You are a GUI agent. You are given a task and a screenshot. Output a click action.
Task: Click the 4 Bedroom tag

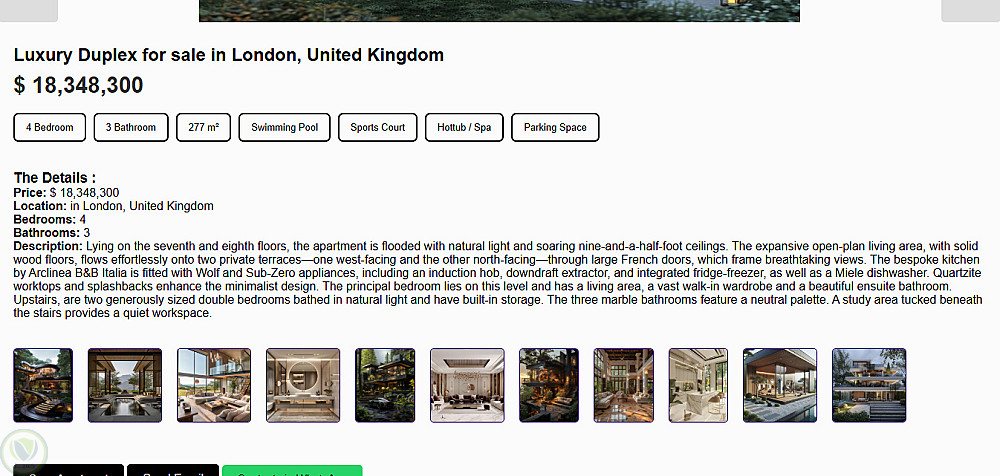(50, 128)
